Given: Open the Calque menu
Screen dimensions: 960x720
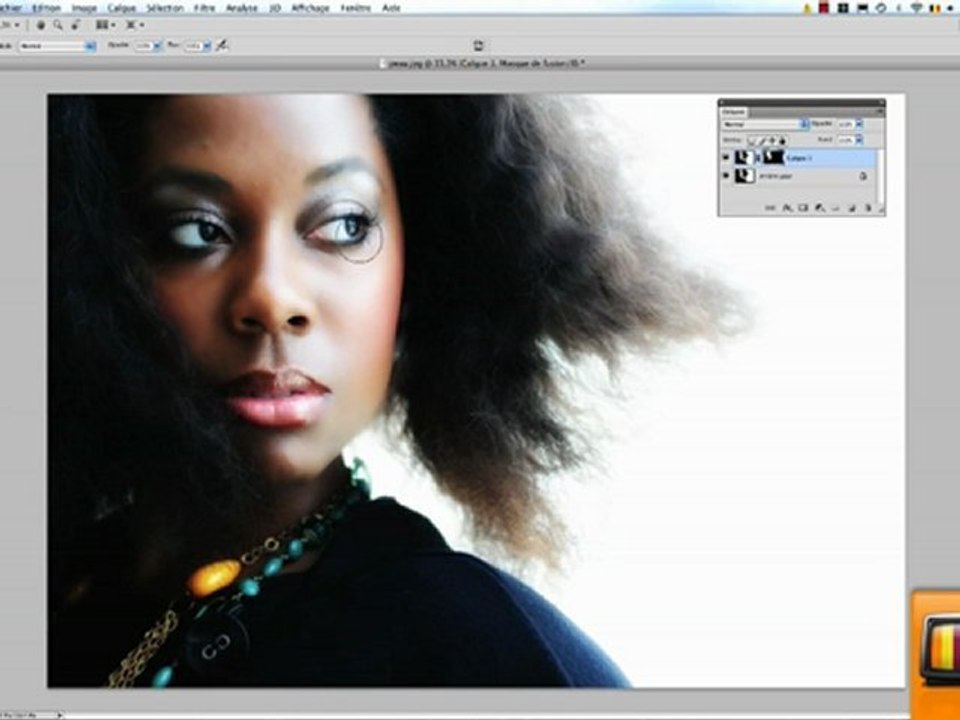Looking at the screenshot, I should click(x=122, y=8).
